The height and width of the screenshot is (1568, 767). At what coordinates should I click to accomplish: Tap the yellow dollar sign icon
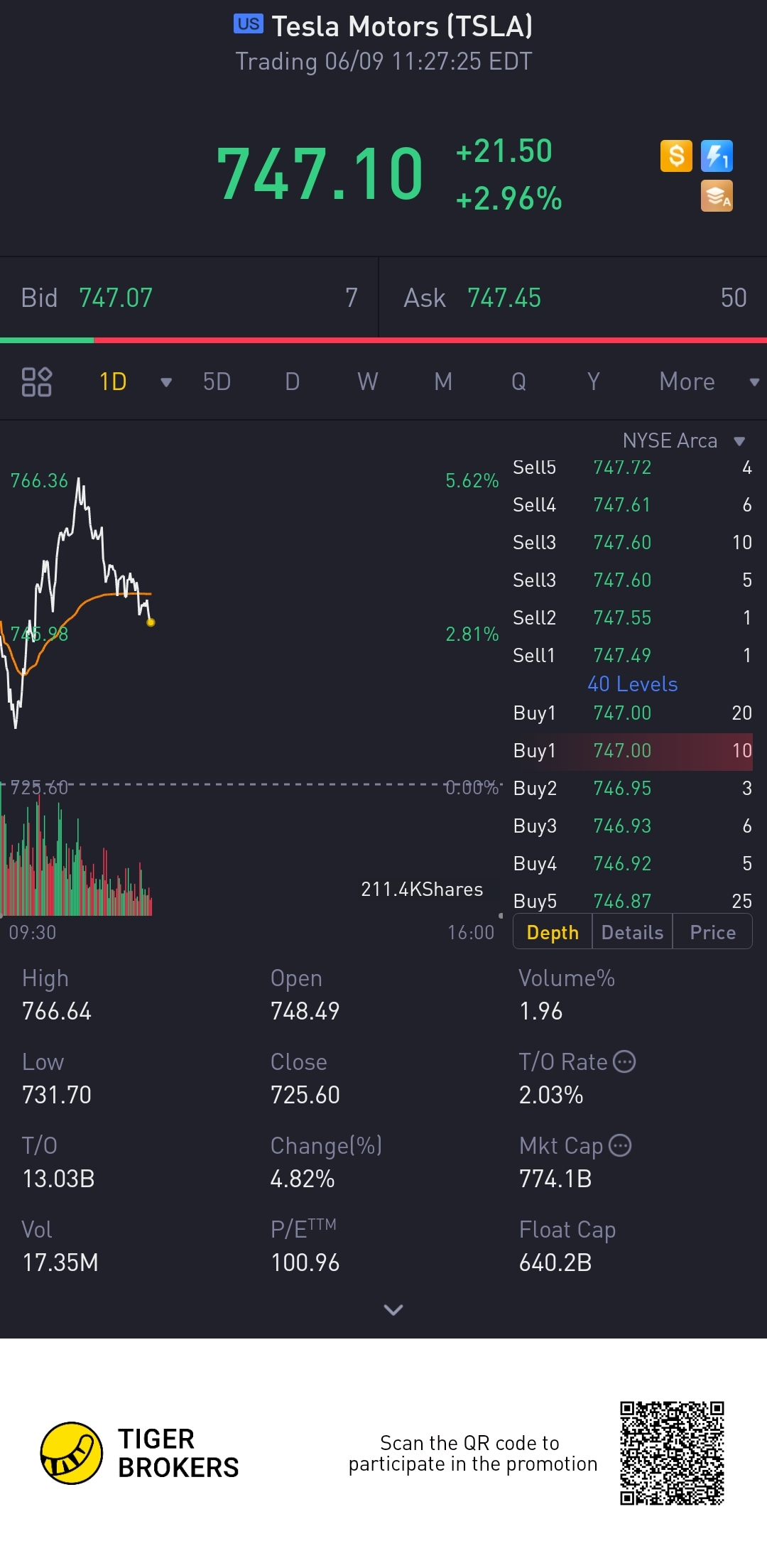click(676, 156)
